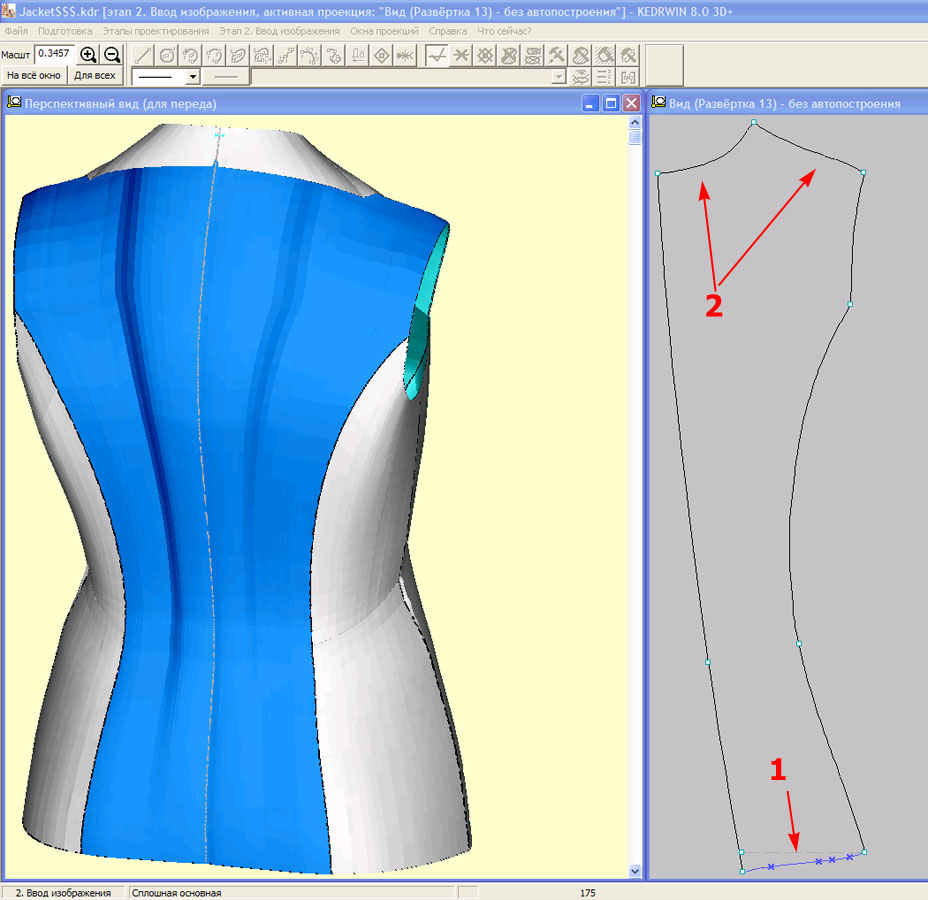
Task: Open the Окна проекций menu
Action: click(384, 31)
